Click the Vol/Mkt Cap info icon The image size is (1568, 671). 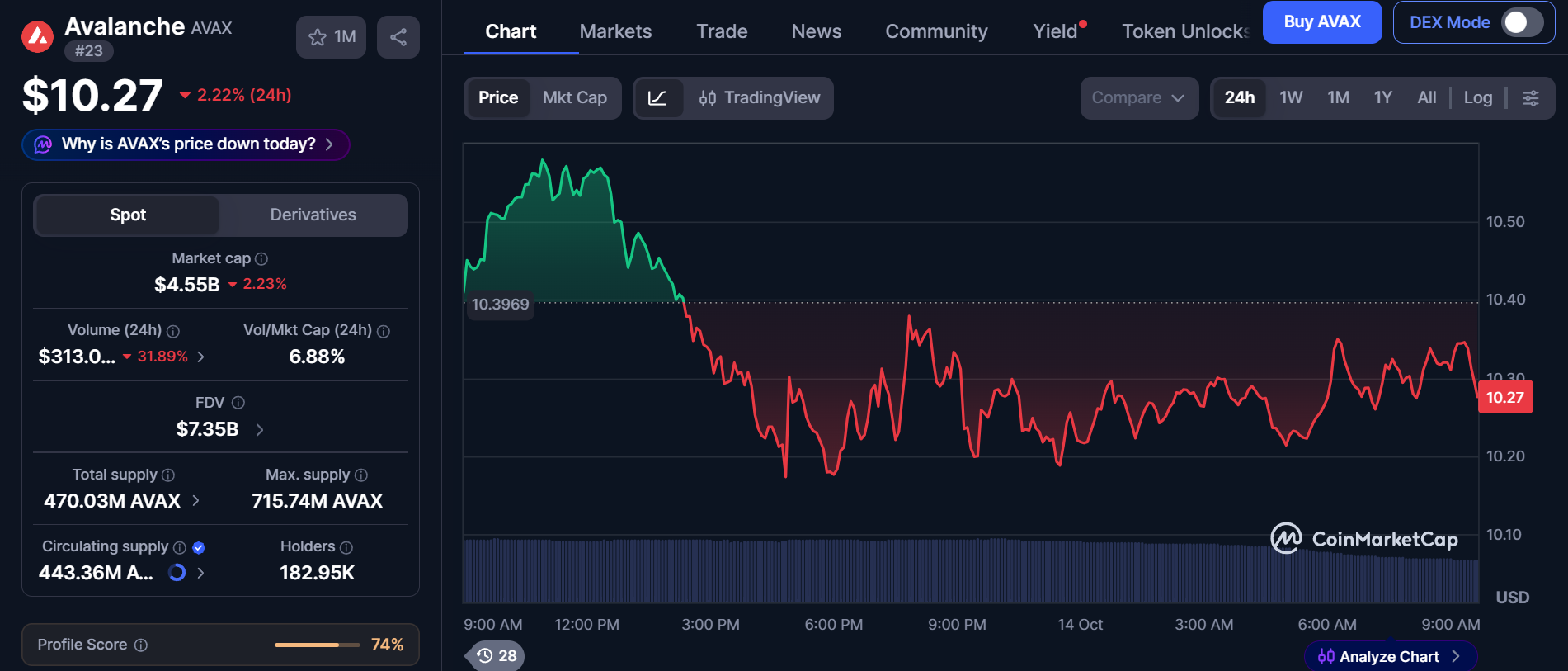click(x=384, y=331)
